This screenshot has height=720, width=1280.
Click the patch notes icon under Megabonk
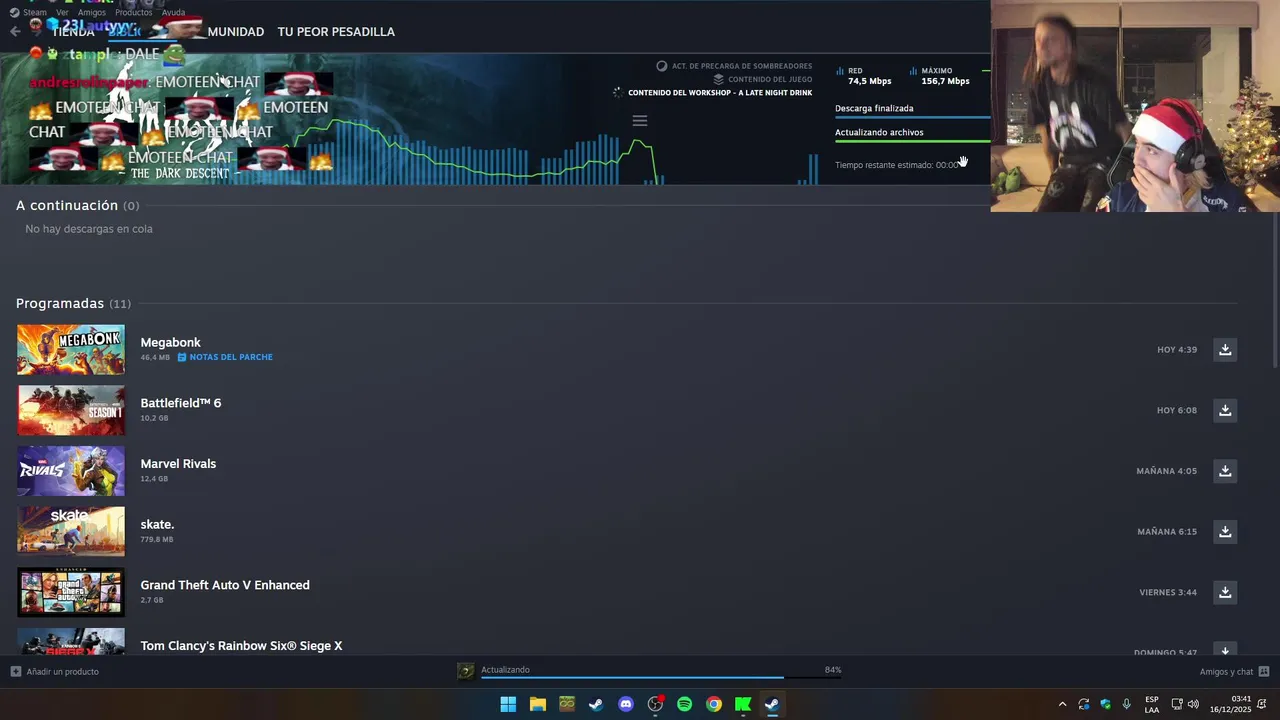click(x=182, y=357)
